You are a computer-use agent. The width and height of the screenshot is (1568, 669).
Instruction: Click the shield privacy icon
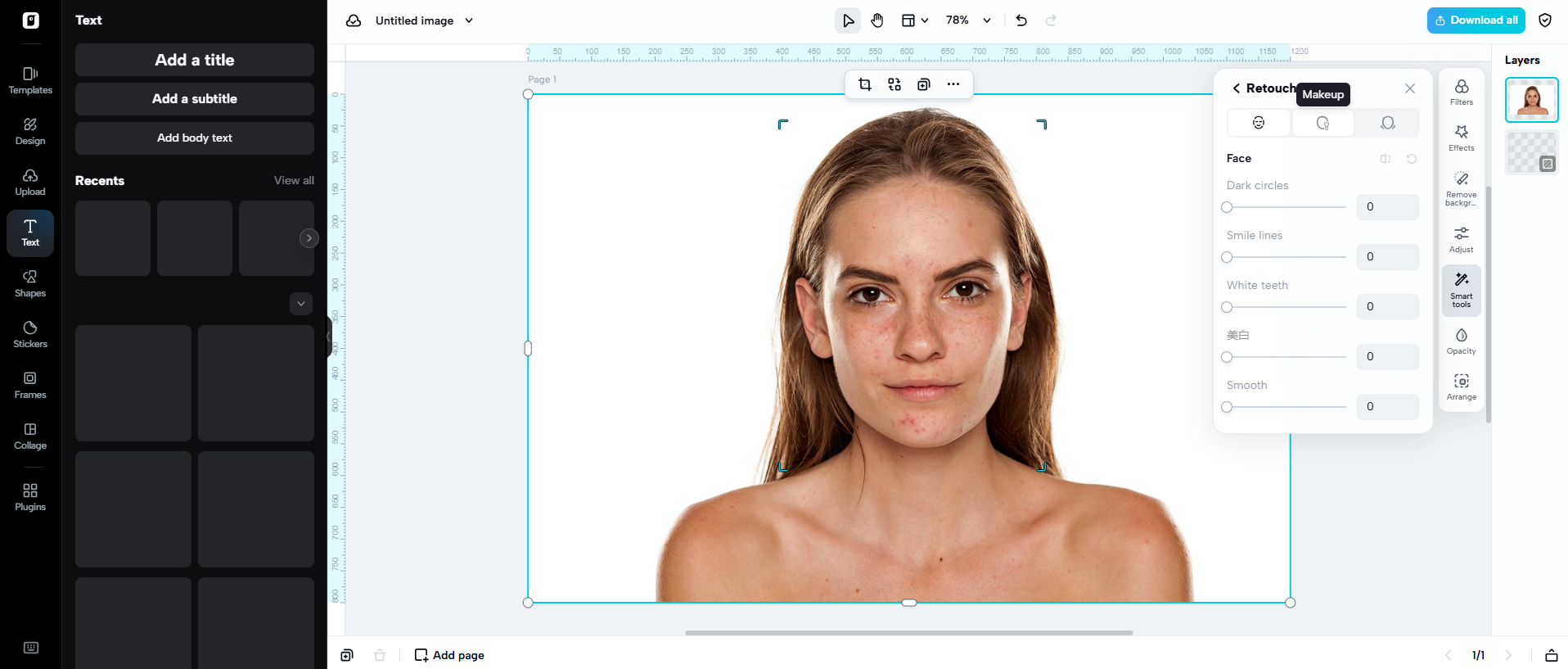coord(1545,20)
